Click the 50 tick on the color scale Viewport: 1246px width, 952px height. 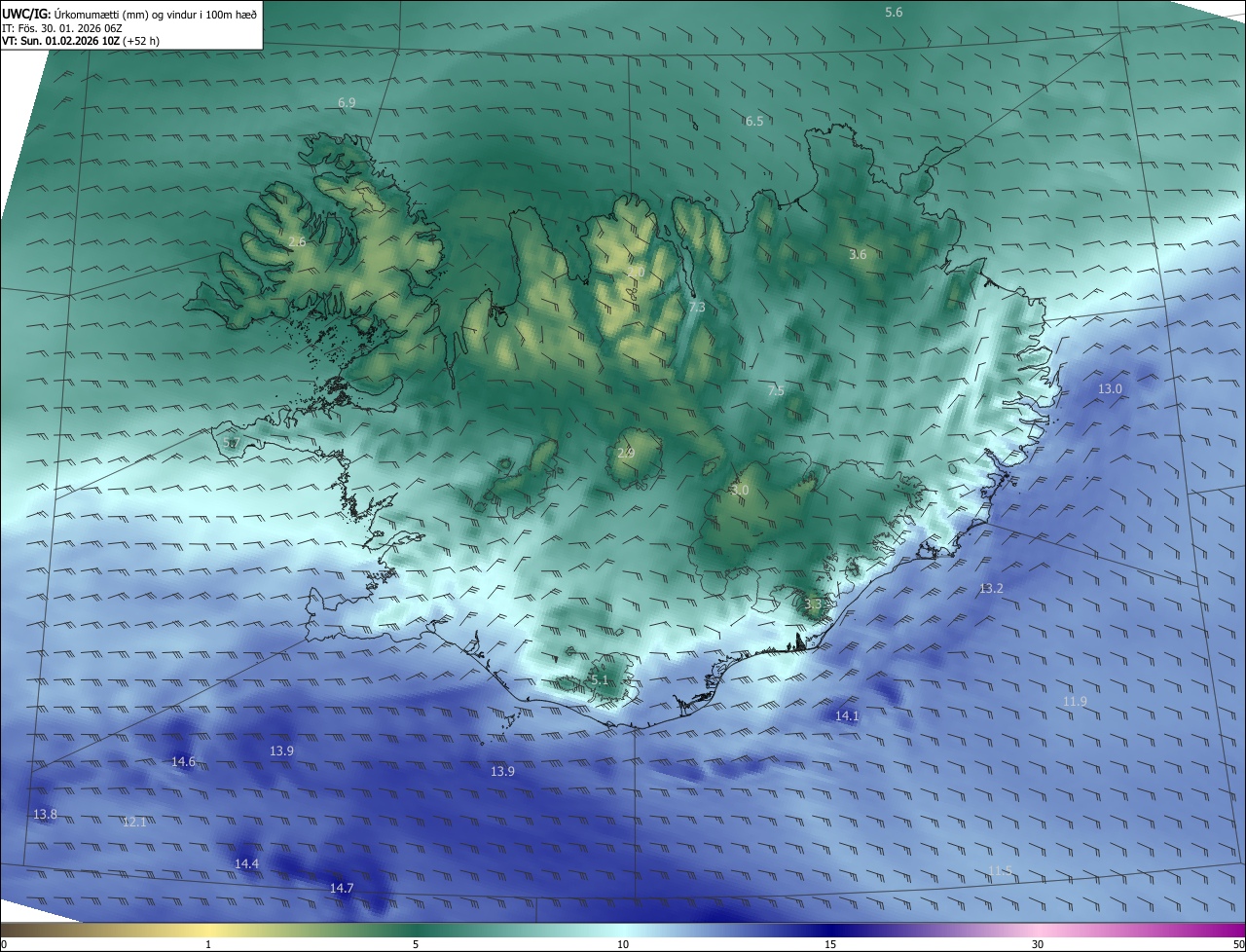pyautogui.click(x=1238, y=944)
